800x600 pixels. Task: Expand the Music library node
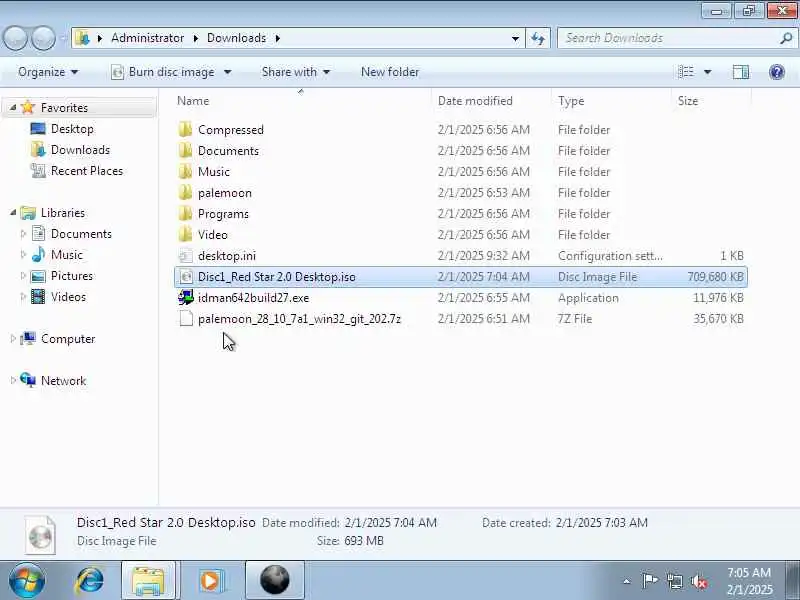(x=23, y=255)
